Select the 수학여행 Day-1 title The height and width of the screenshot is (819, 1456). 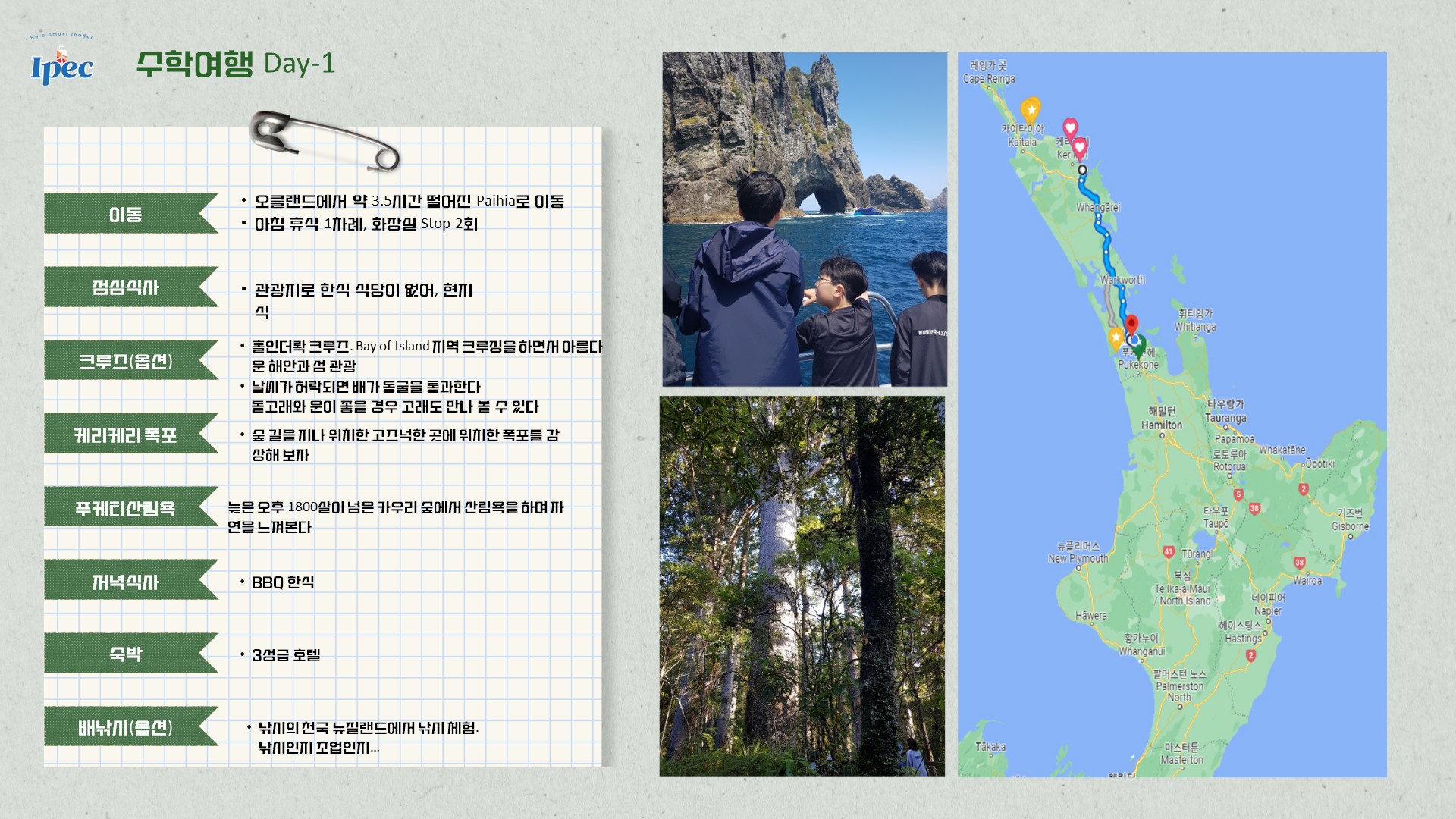tap(236, 64)
